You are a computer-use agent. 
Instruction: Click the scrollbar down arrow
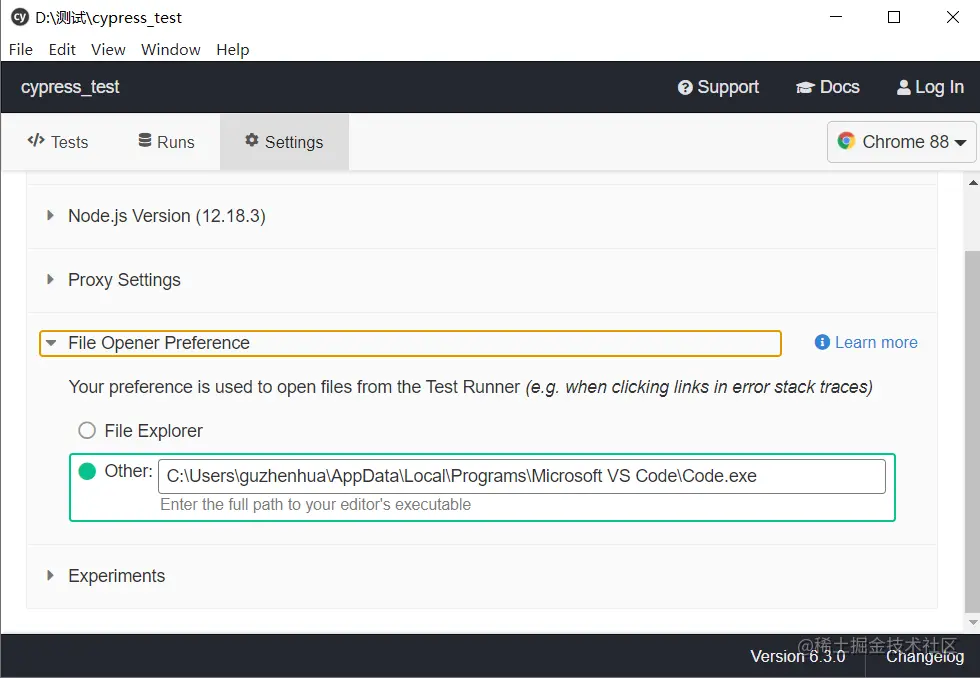click(x=972, y=622)
